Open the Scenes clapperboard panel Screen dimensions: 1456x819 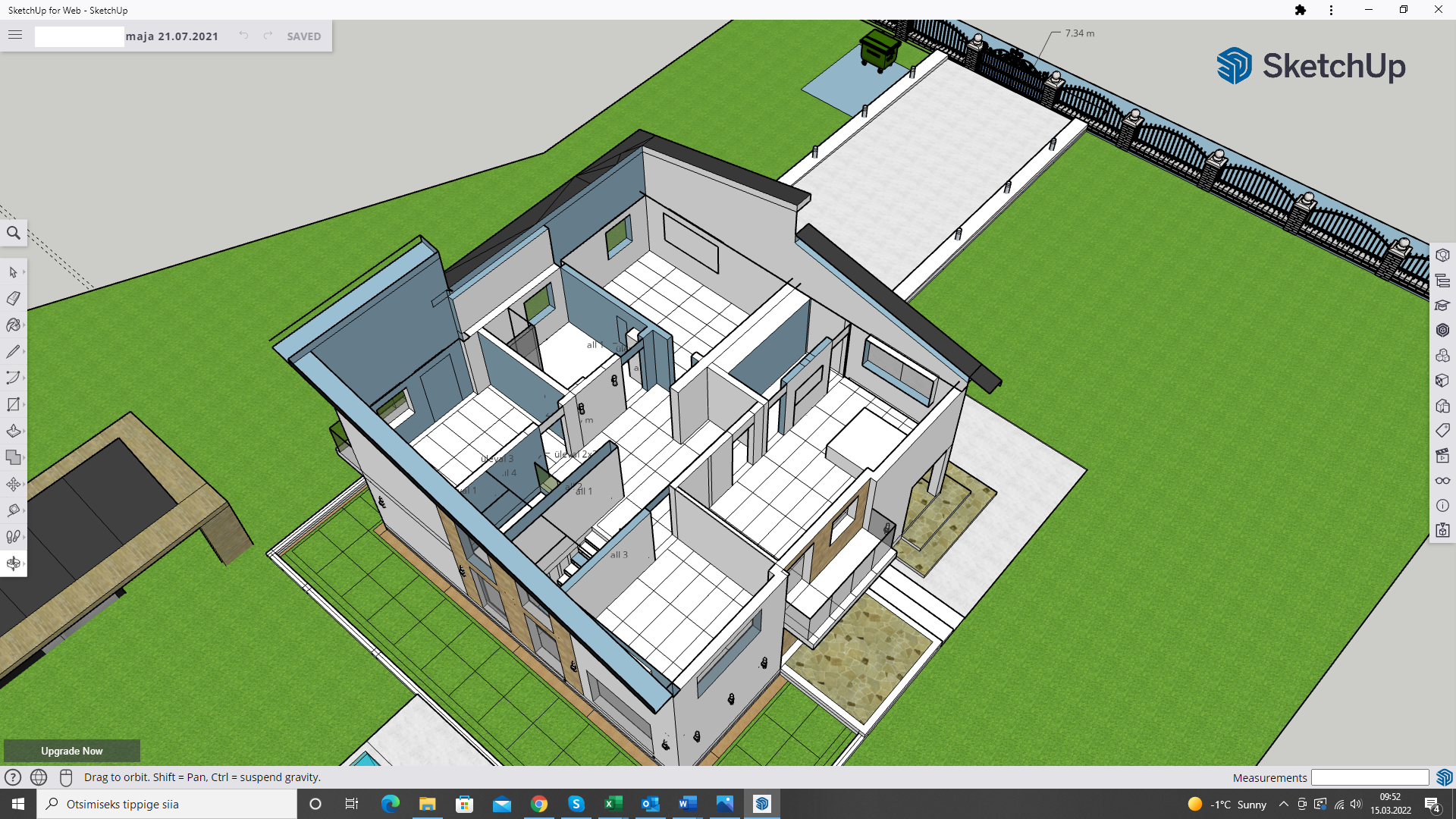pyautogui.click(x=1442, y=456)
